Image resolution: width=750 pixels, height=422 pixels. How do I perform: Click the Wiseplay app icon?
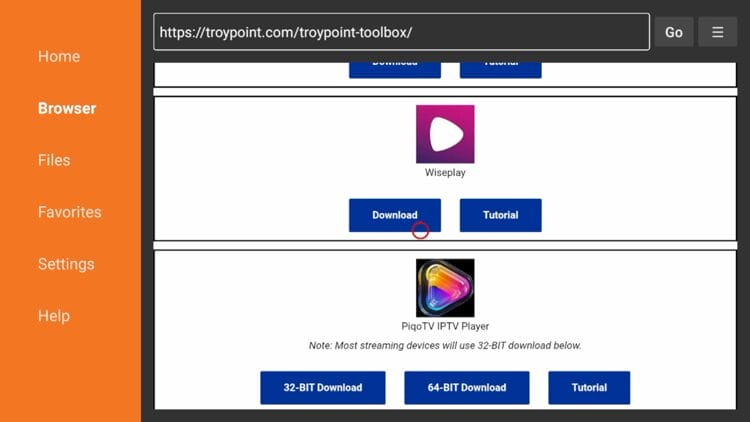click(445, 134)
